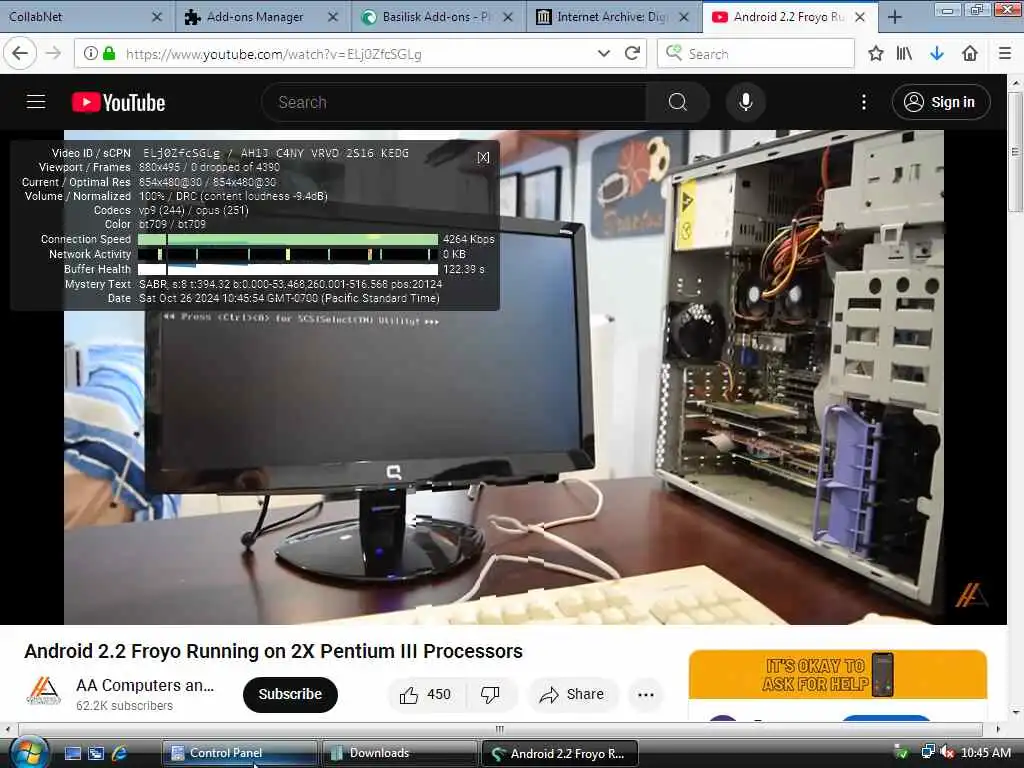Go to the home page icon
Viewport: 1024px width, 768px height.
pos(970,54)
